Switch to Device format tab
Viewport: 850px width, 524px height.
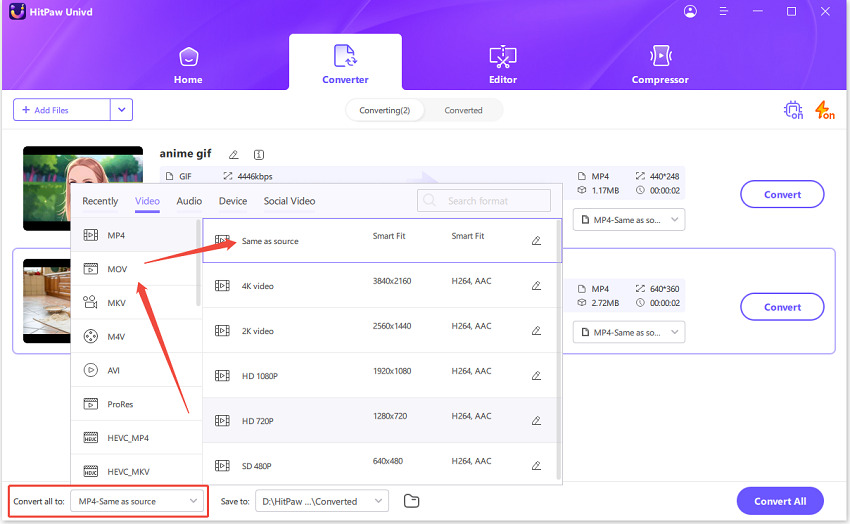[233, 201]
